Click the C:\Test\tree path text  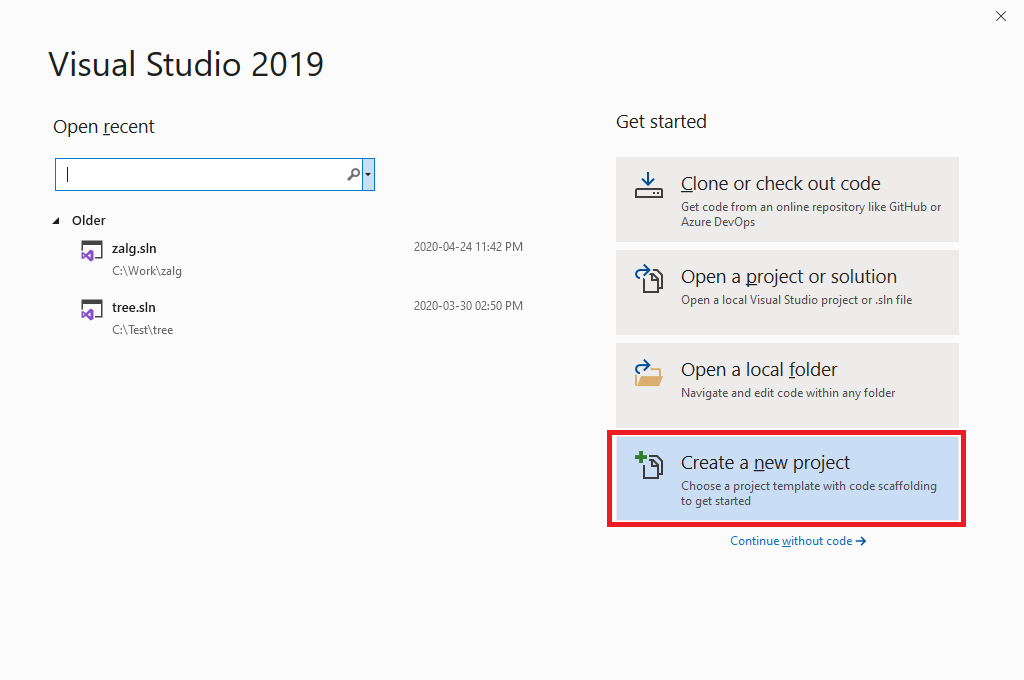(142, 330)
